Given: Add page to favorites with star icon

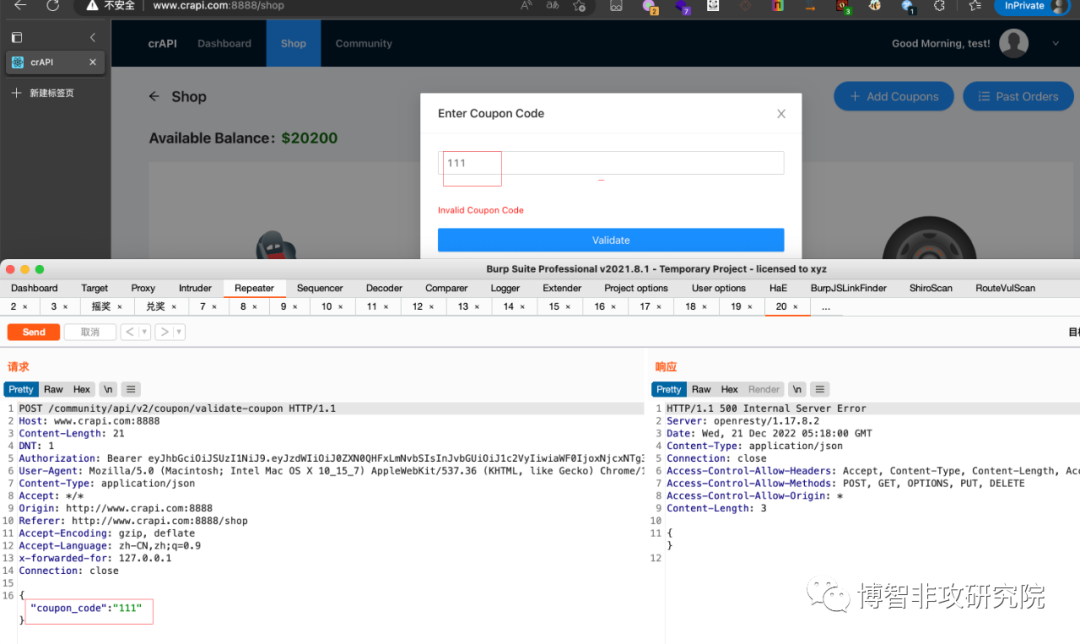Looking at the screenshot, I should point(579,6).
